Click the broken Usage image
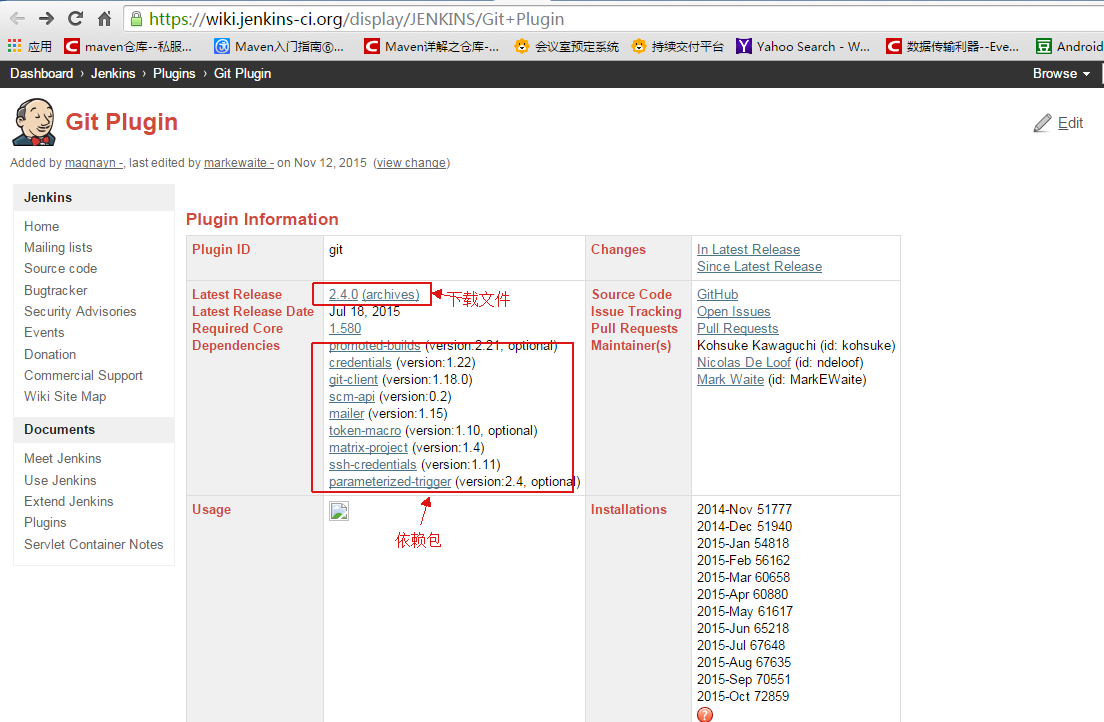This screenshot has height=722, width=1104. [x=339, y=511]
